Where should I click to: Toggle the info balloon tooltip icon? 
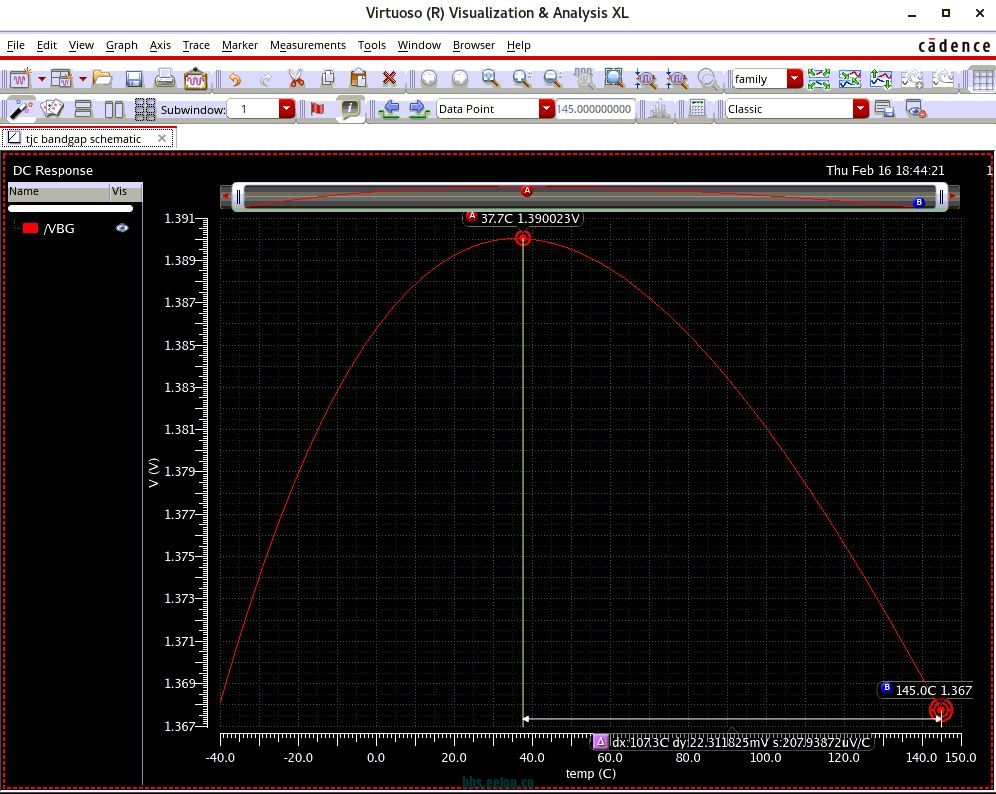[x=350, y=109]
